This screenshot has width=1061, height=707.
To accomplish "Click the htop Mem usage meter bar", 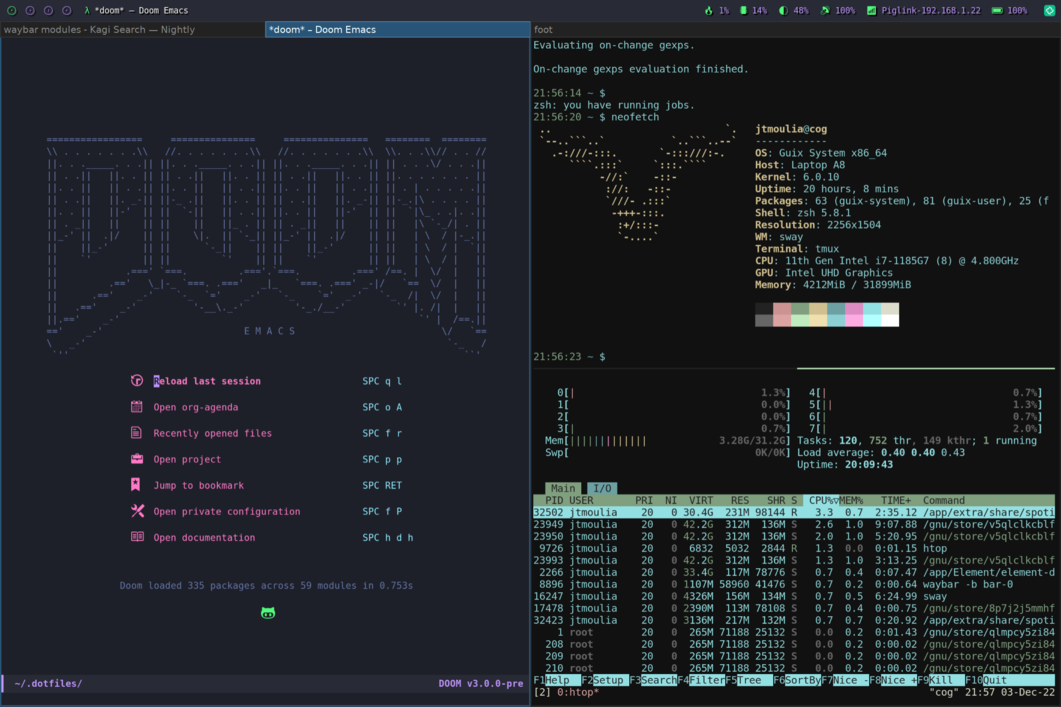I will (668, 440).
